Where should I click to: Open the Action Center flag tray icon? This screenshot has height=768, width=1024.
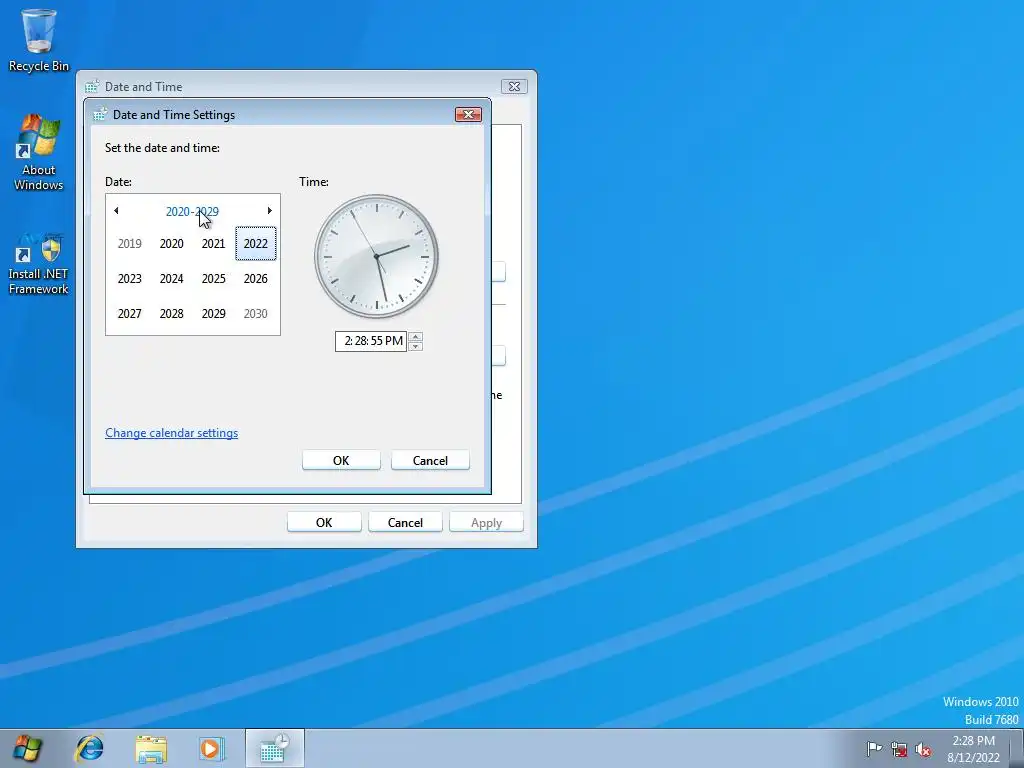874,748
